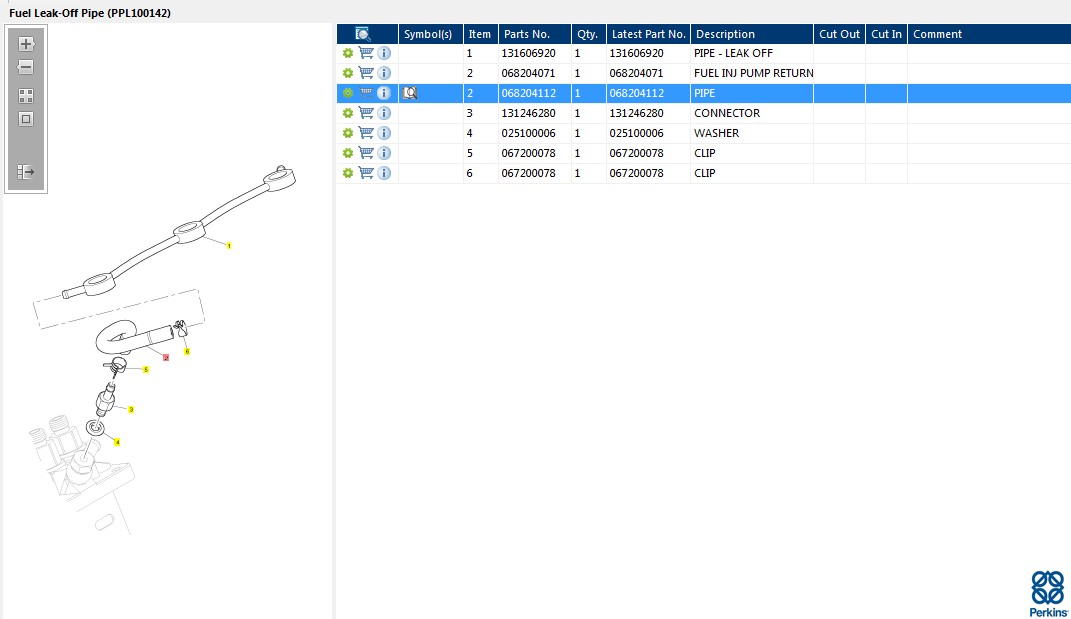Add FUEL INJ PUMP RETURN to cart
The width and height of the screenshot is (1071, 619).
(x=366, y=72)
